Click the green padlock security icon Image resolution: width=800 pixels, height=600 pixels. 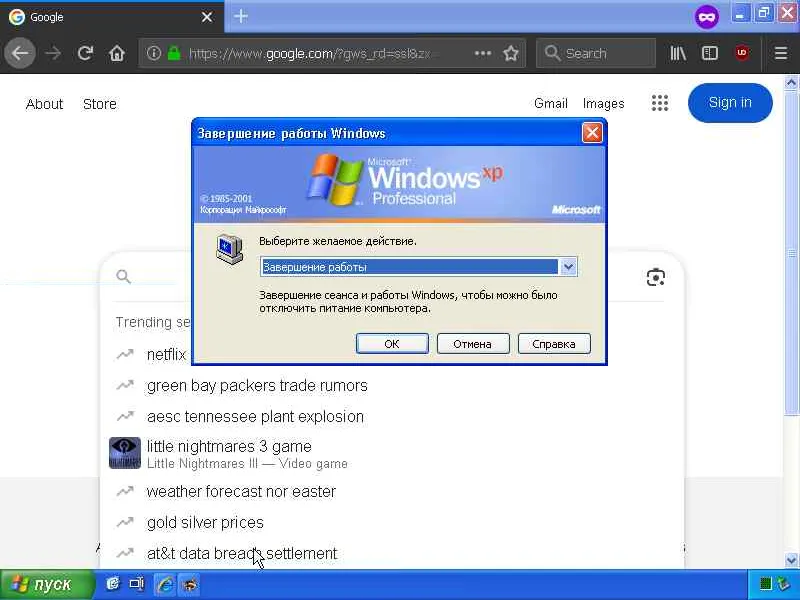click(x=174, y=53)
